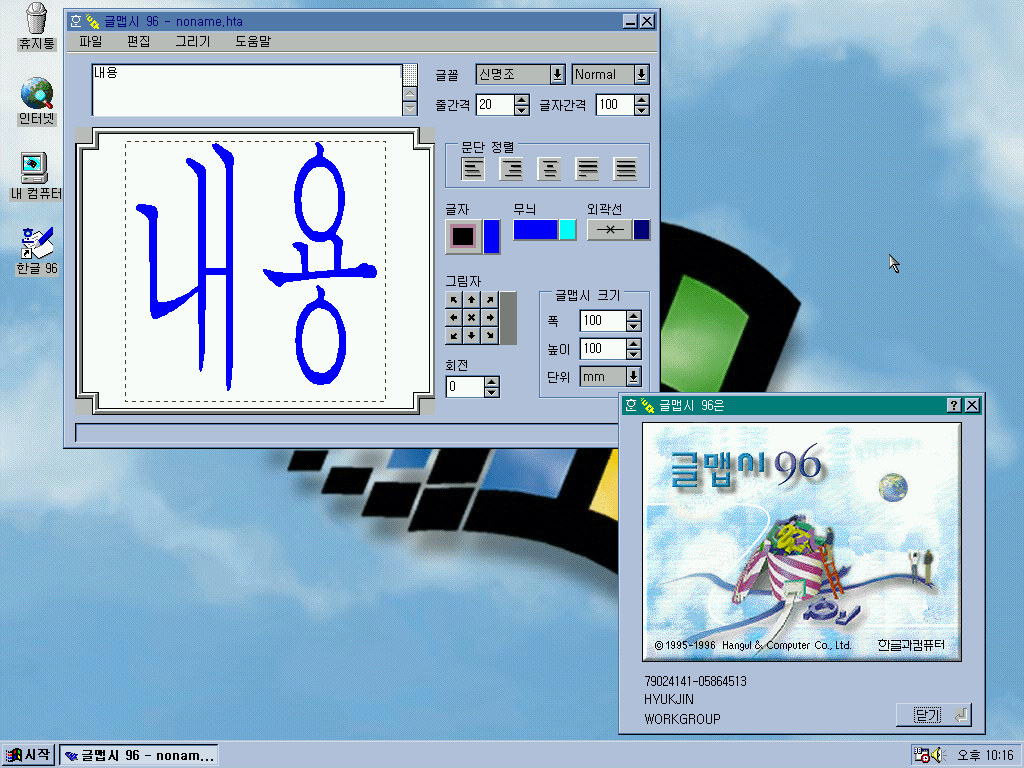Screen dimensions: 1024x768
Task: Decrease the 폭 width value
Action: pos(633,327)
